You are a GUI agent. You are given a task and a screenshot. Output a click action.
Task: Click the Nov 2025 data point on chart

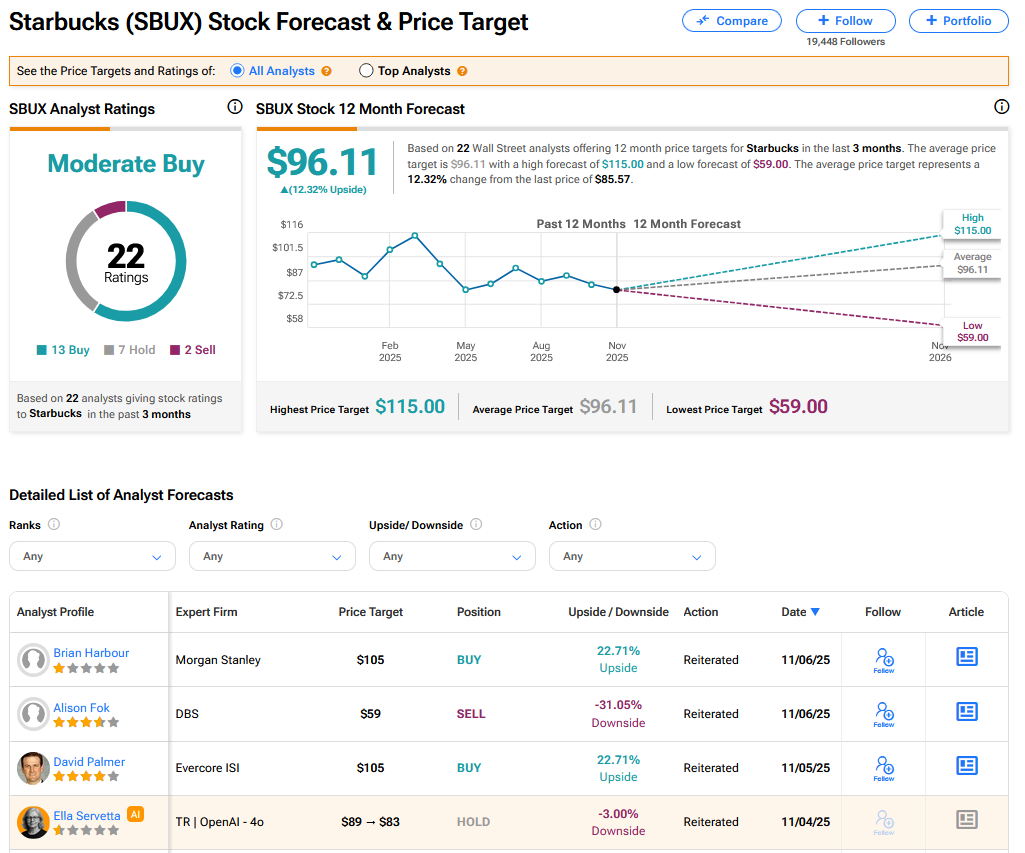tap(616, 290)
